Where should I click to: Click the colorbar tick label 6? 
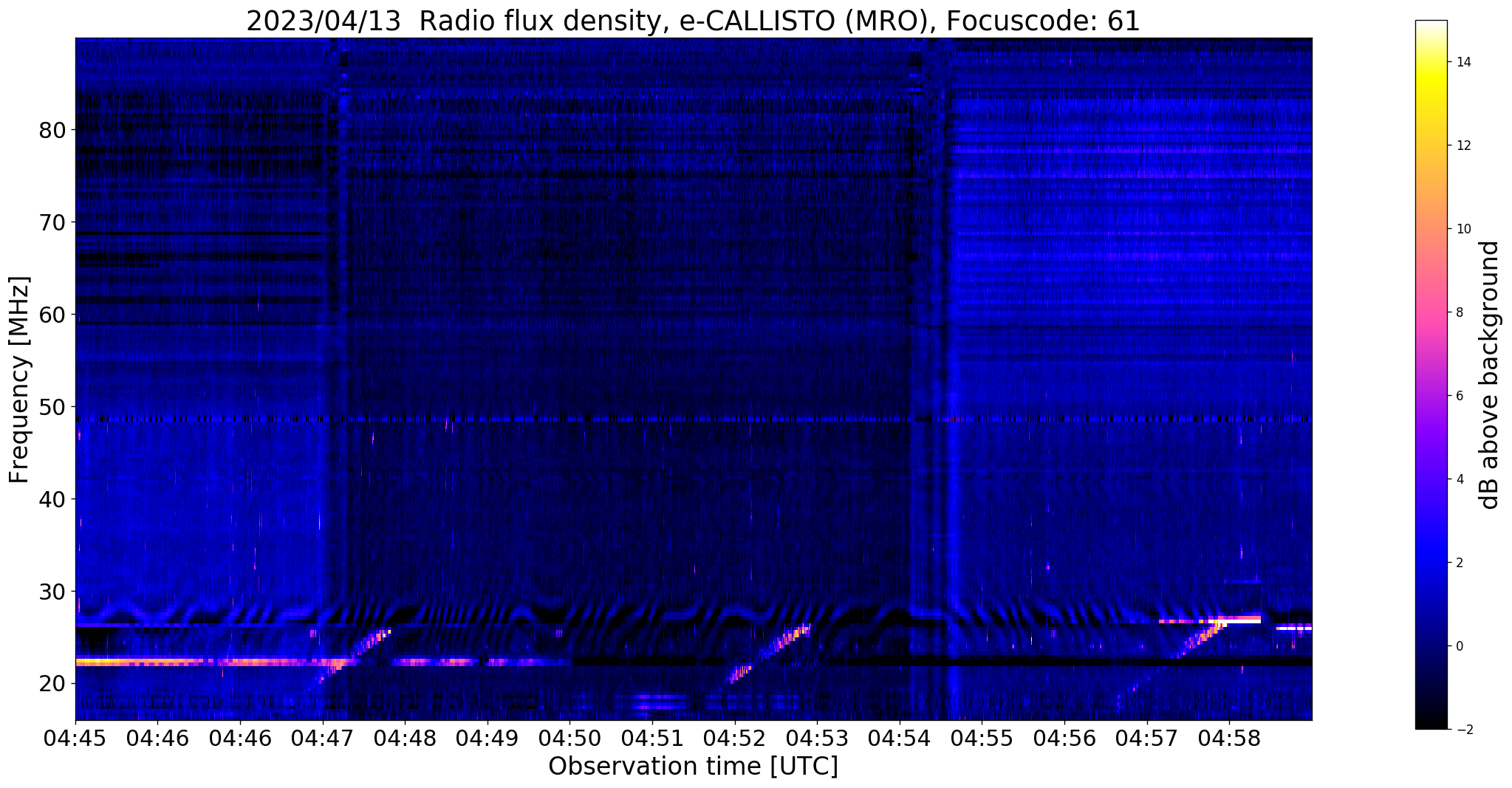click(1459, 396)
